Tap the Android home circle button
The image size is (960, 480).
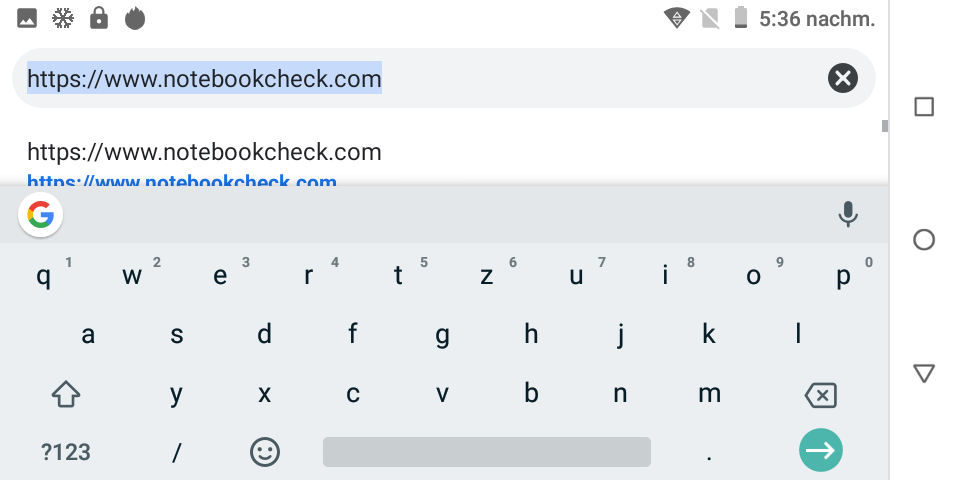[924, 240]
